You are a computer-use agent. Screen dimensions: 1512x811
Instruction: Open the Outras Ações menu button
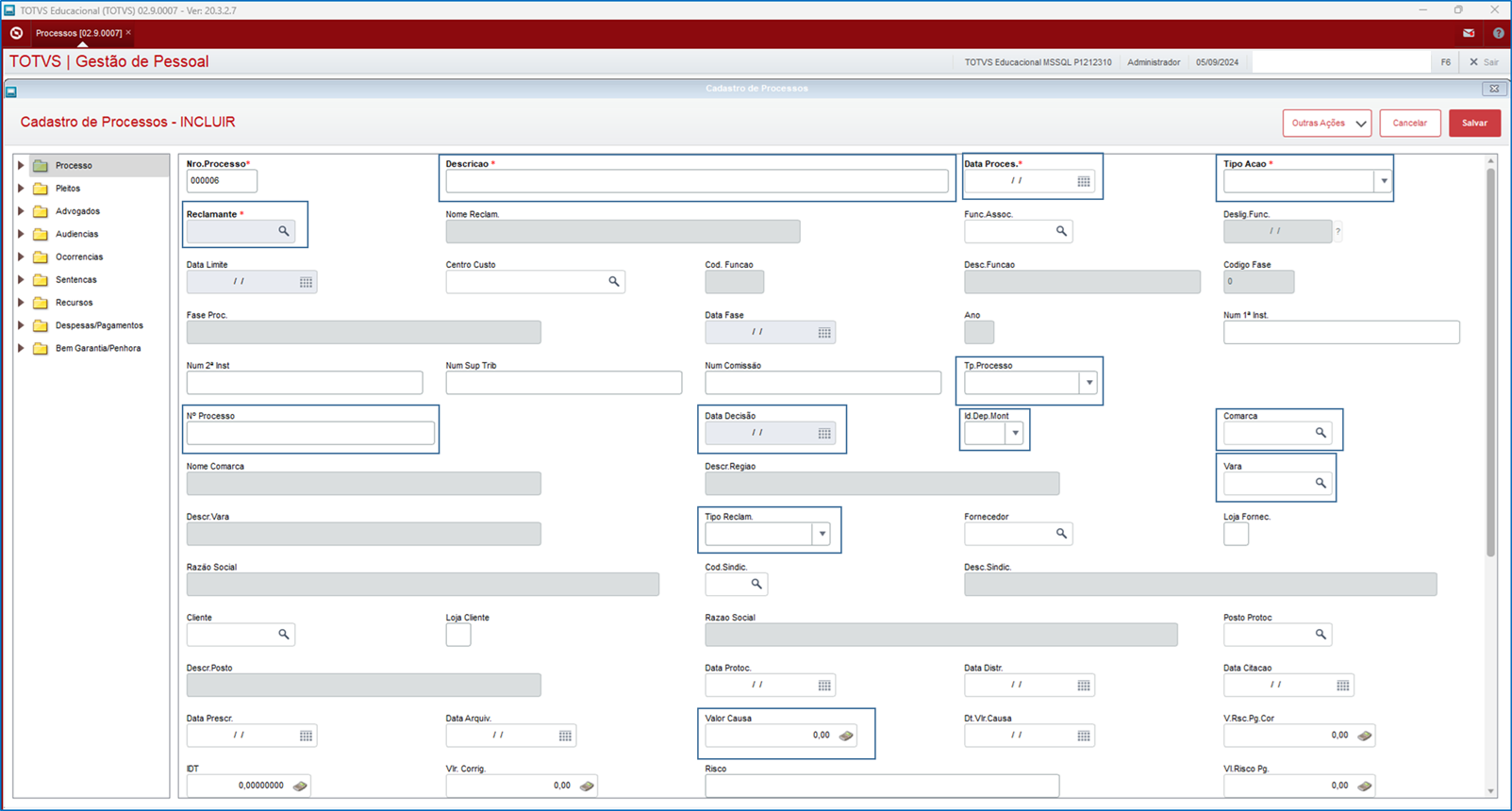(x=1327, y=123)
